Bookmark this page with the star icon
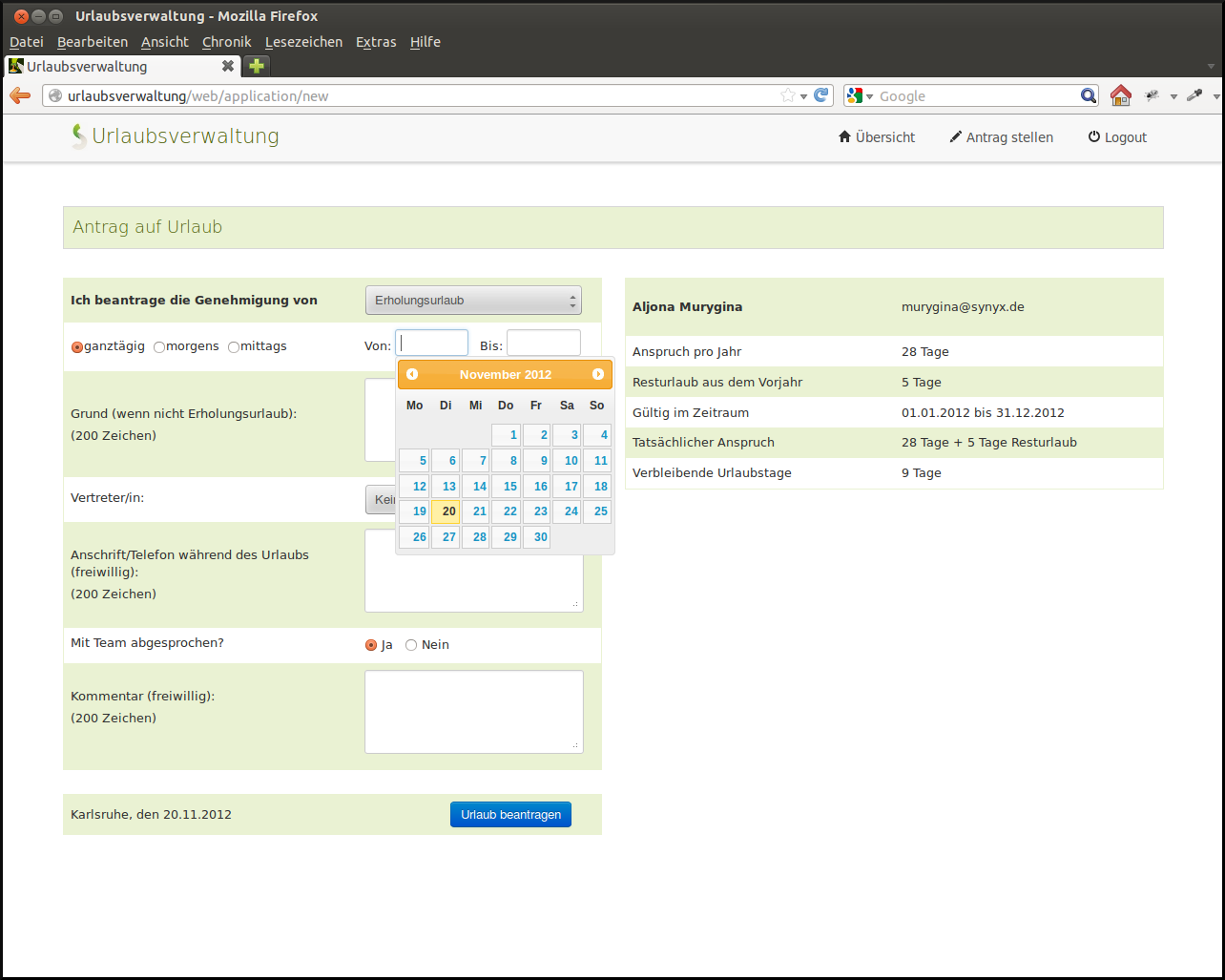This screenshot has height=980, width=1225. click(788, 95)
